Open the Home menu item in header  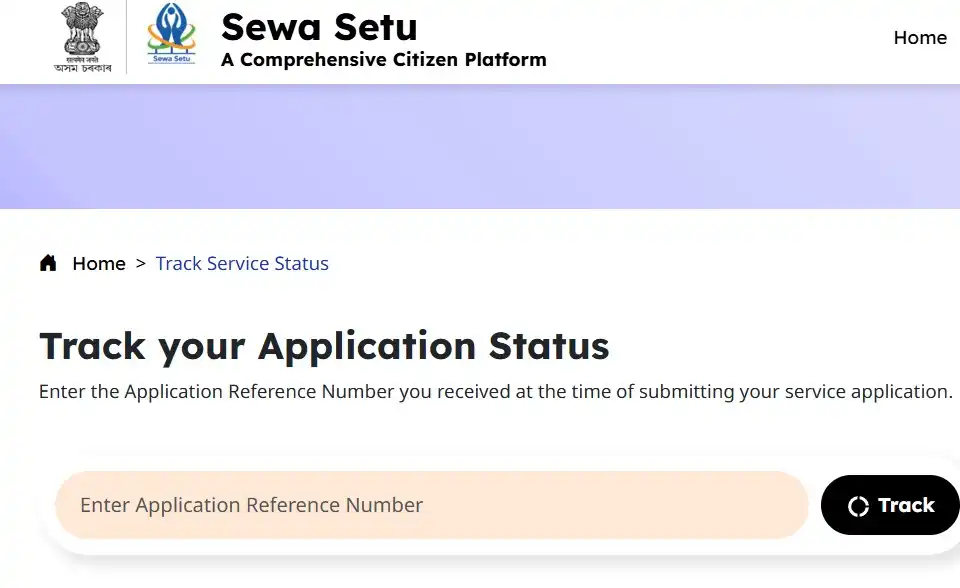(920, 37)
